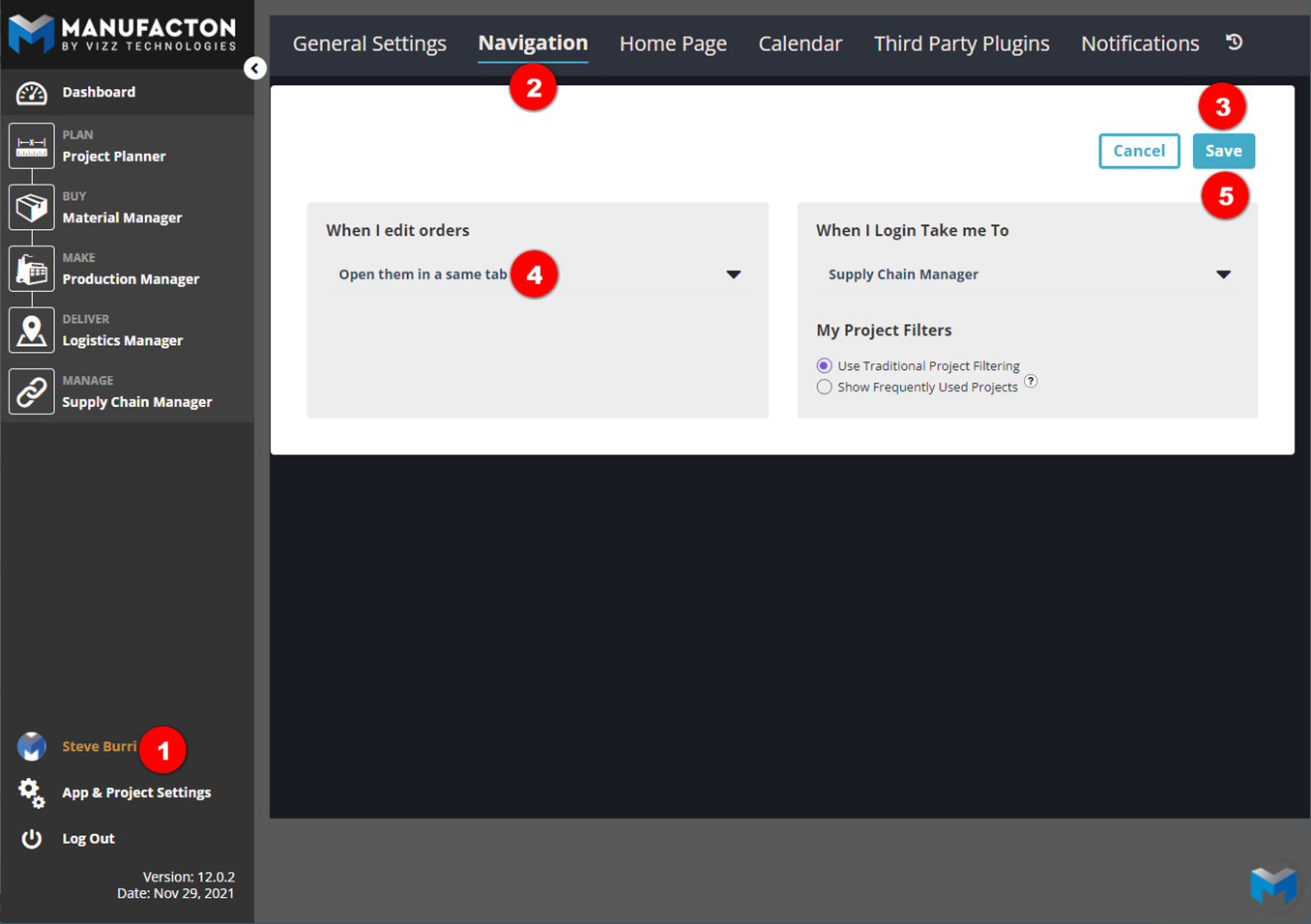Open Project Planner via its ruler icon

(31, 147)
